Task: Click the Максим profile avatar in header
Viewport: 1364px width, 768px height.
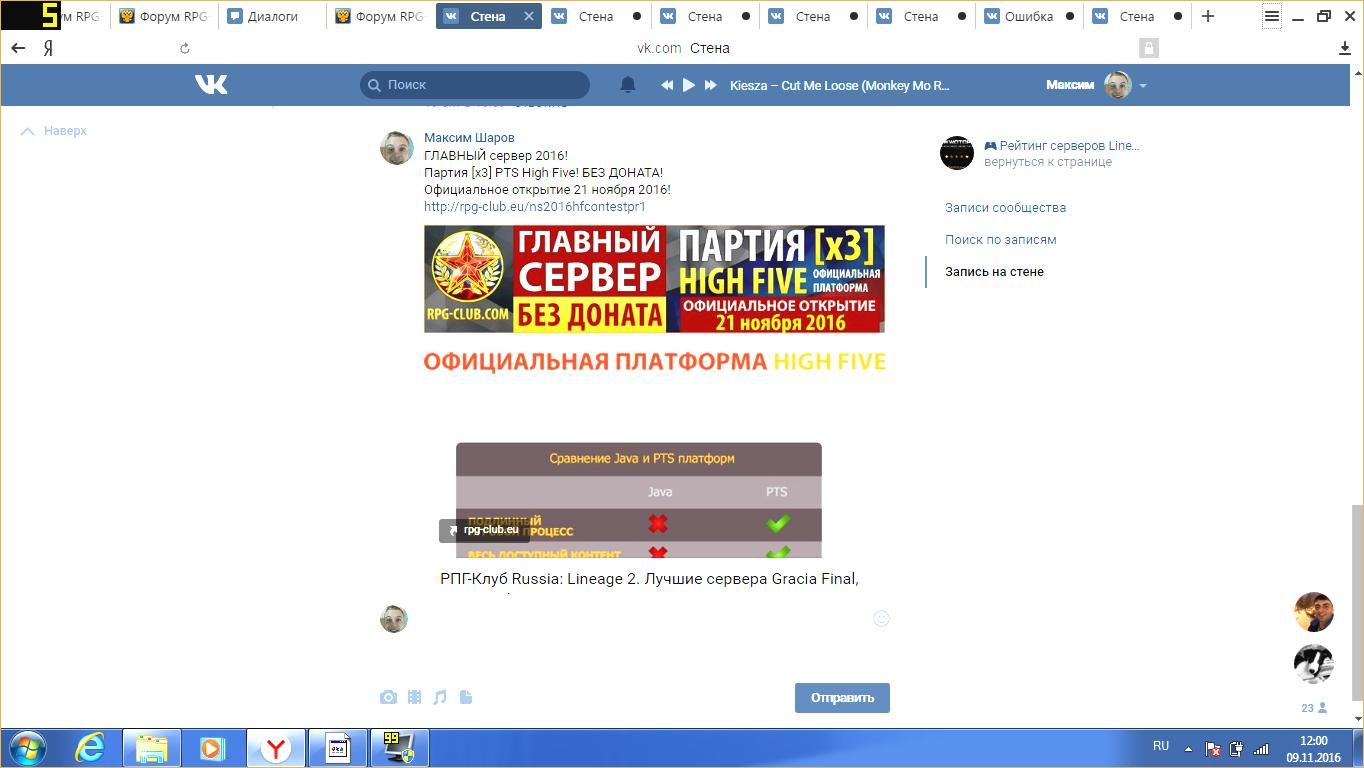Action: pyautogui.click(x=1117, y=85)
